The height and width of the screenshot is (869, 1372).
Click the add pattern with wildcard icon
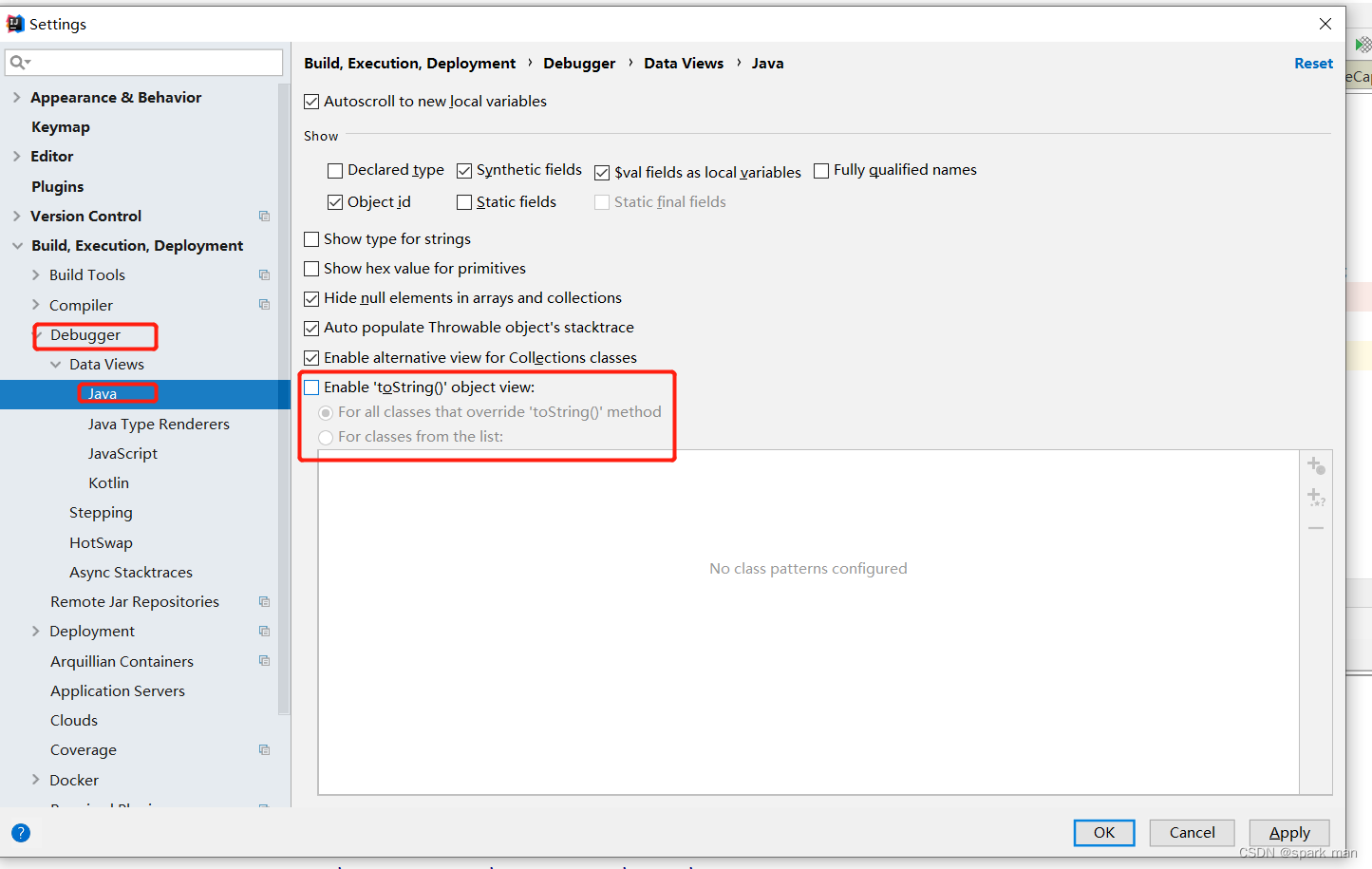click(x=1316, y=497)
